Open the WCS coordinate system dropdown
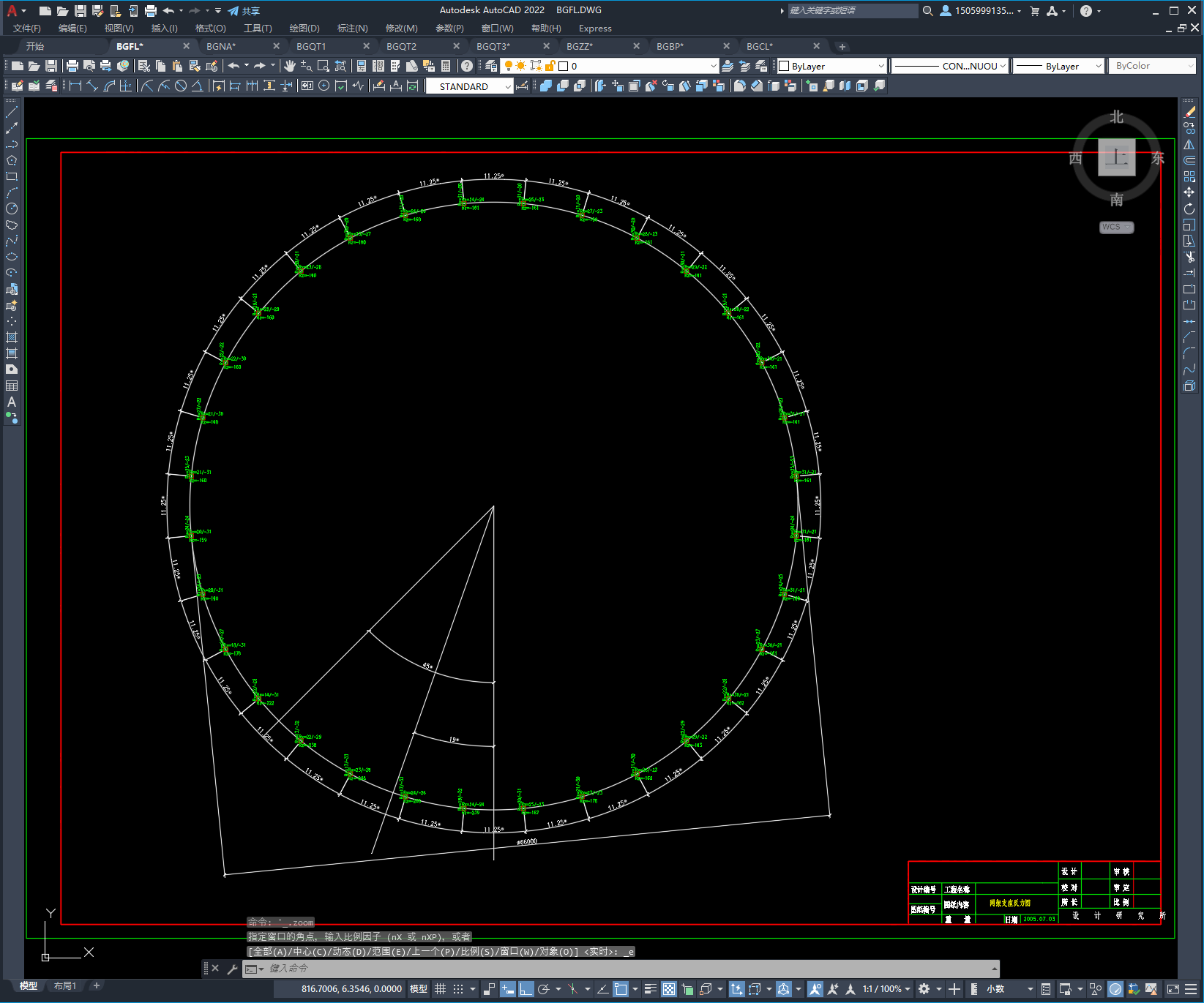1204x1003 pixels. click(x=1116, y=227)
